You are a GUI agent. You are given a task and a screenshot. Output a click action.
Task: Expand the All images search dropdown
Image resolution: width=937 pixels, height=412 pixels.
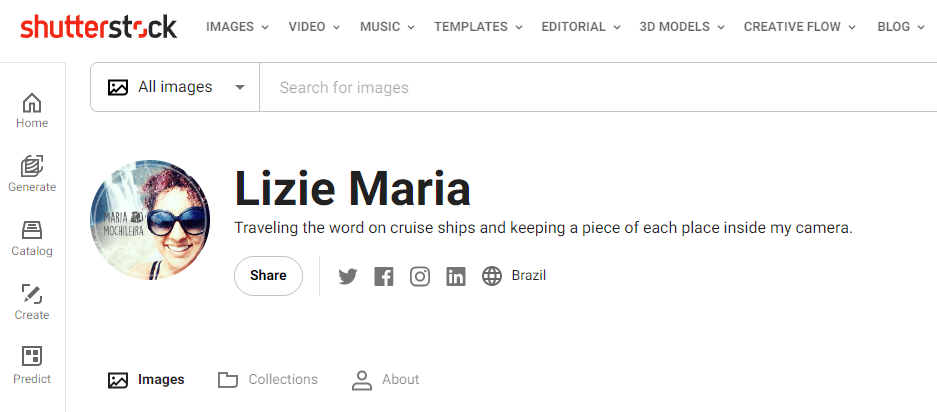[176, 87]
